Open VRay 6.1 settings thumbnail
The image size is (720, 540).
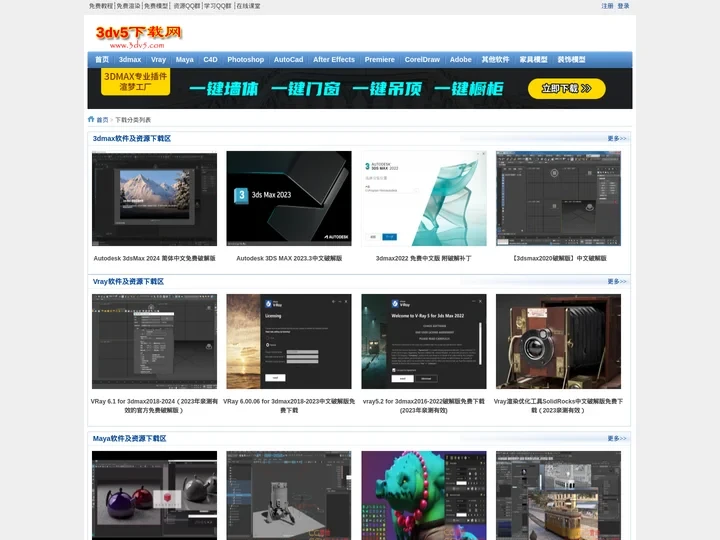154,342
